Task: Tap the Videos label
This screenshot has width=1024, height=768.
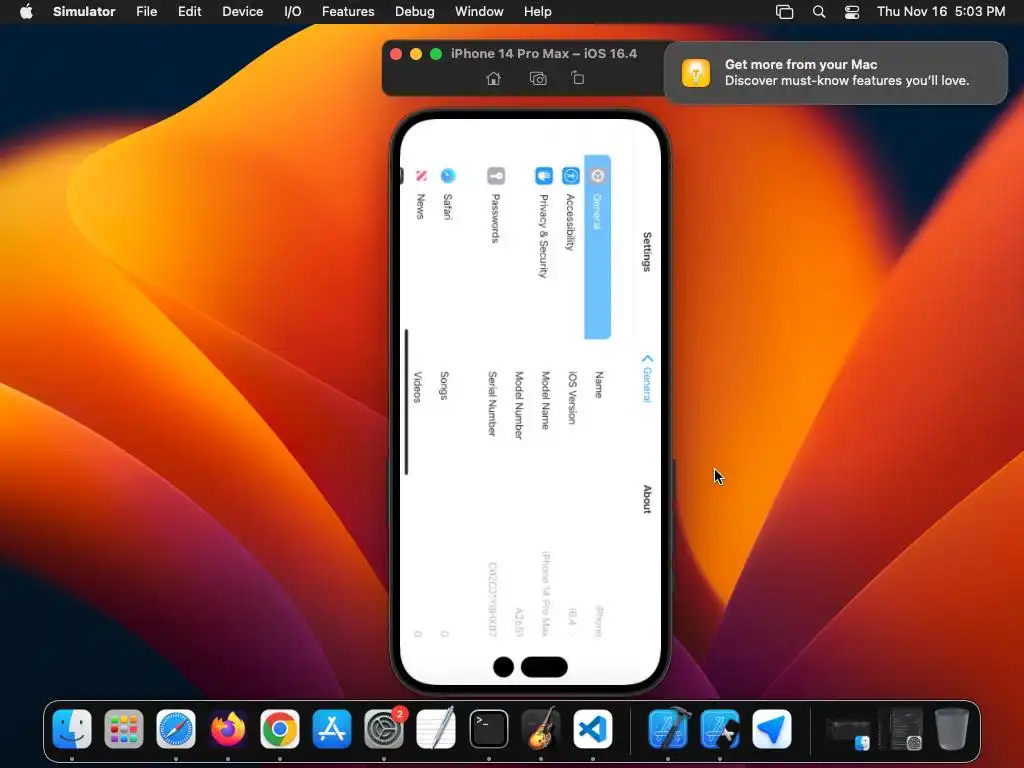Action: coord(417,387)
